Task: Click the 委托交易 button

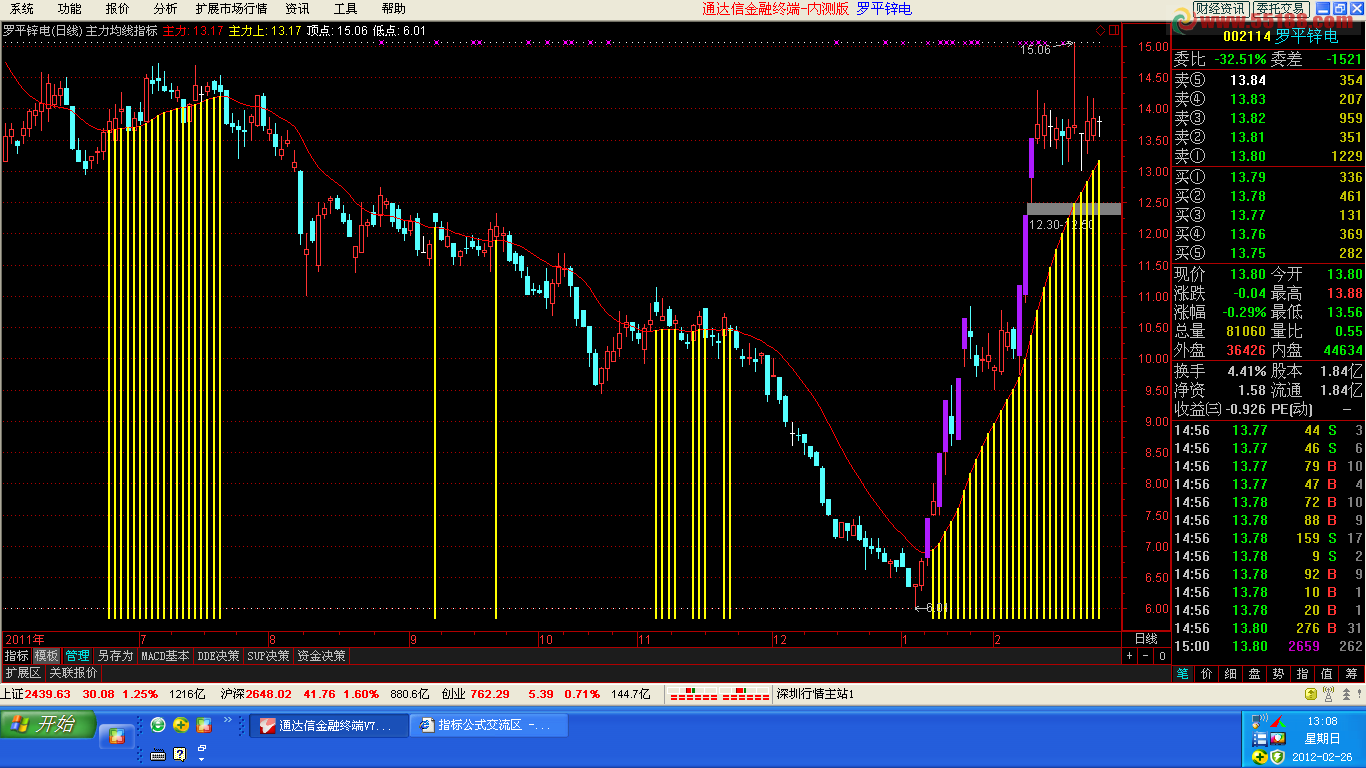Action: (x=1282, y=9)
